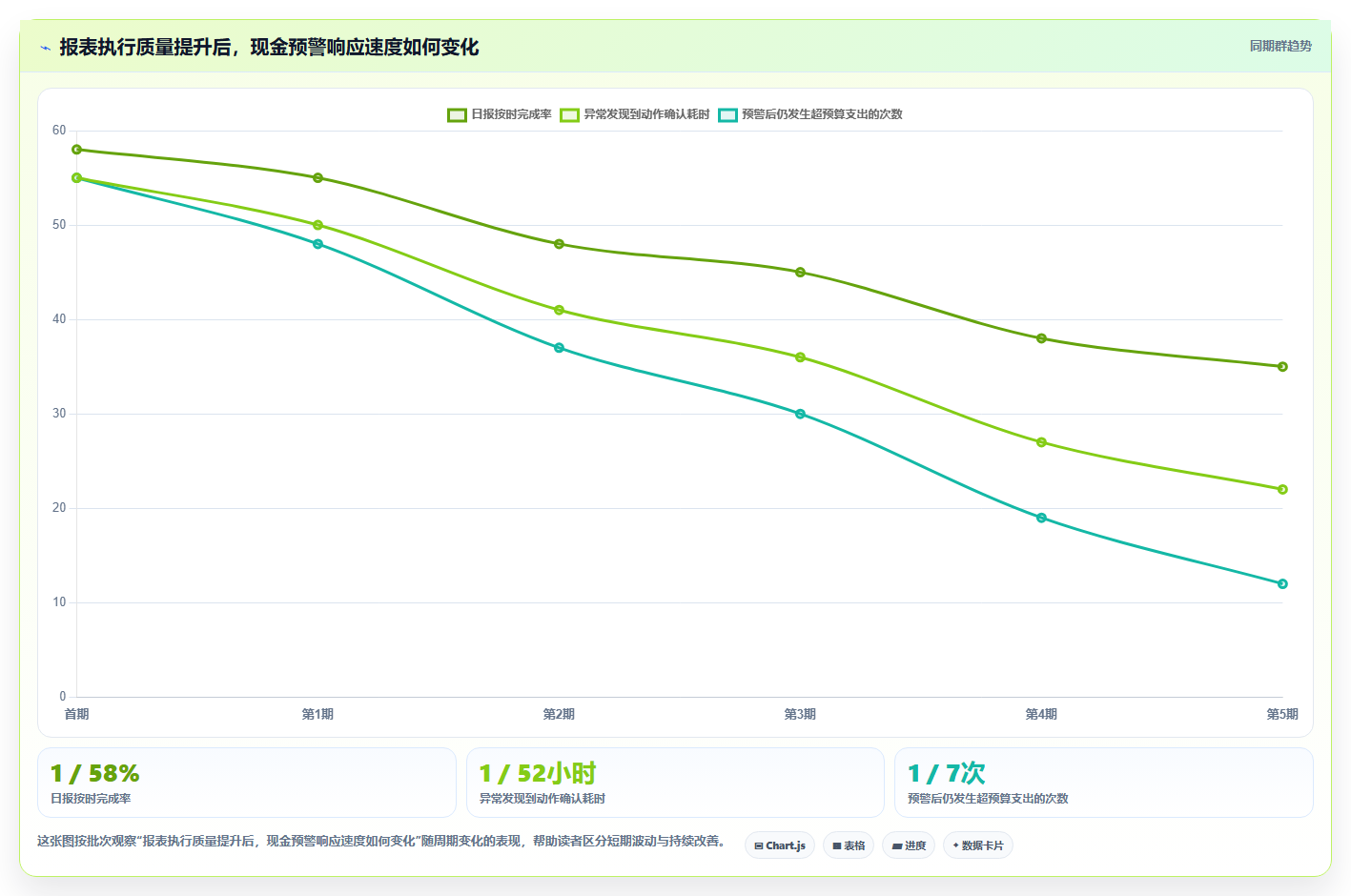
Task: Click the 第5期 x-axis label
Action: (x=1282, y=714)
